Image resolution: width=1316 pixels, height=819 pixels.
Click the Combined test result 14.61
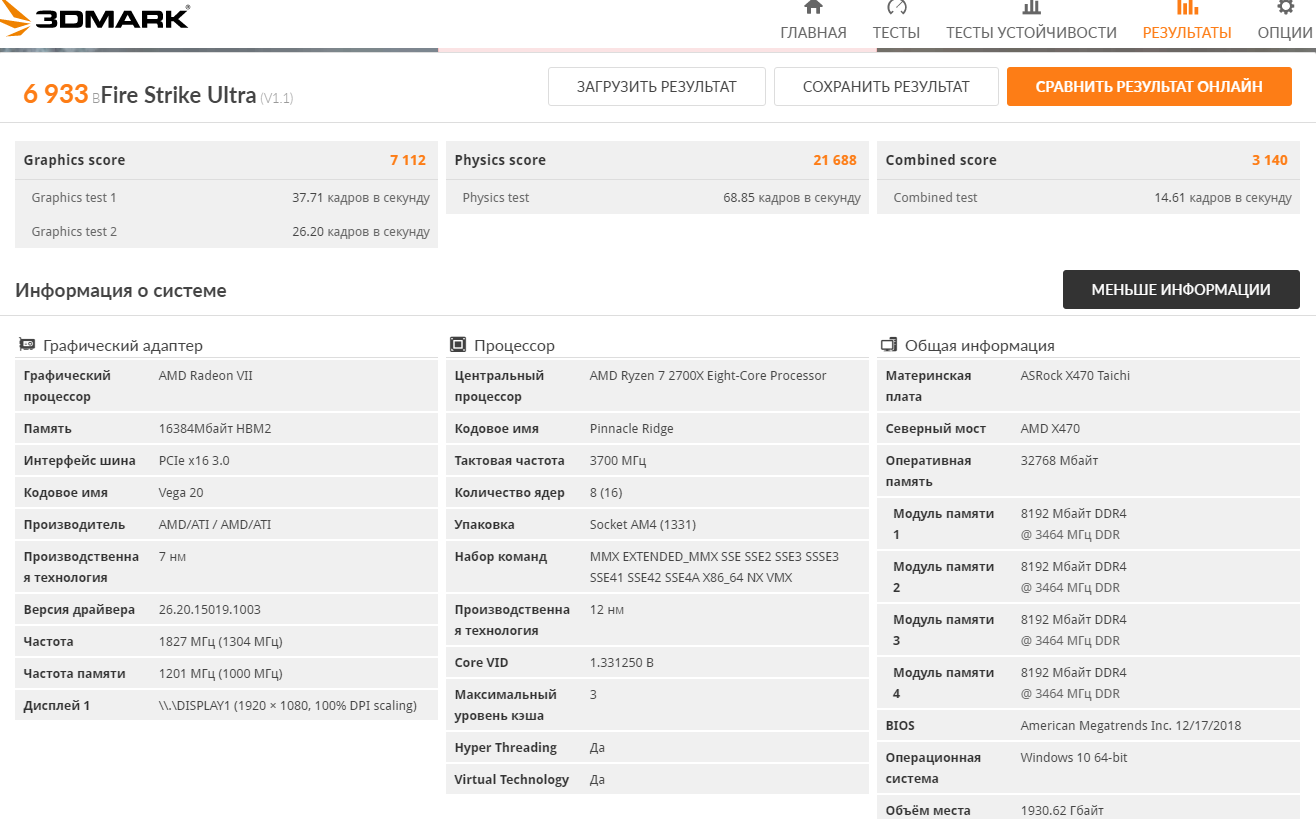click(1223, 198)
